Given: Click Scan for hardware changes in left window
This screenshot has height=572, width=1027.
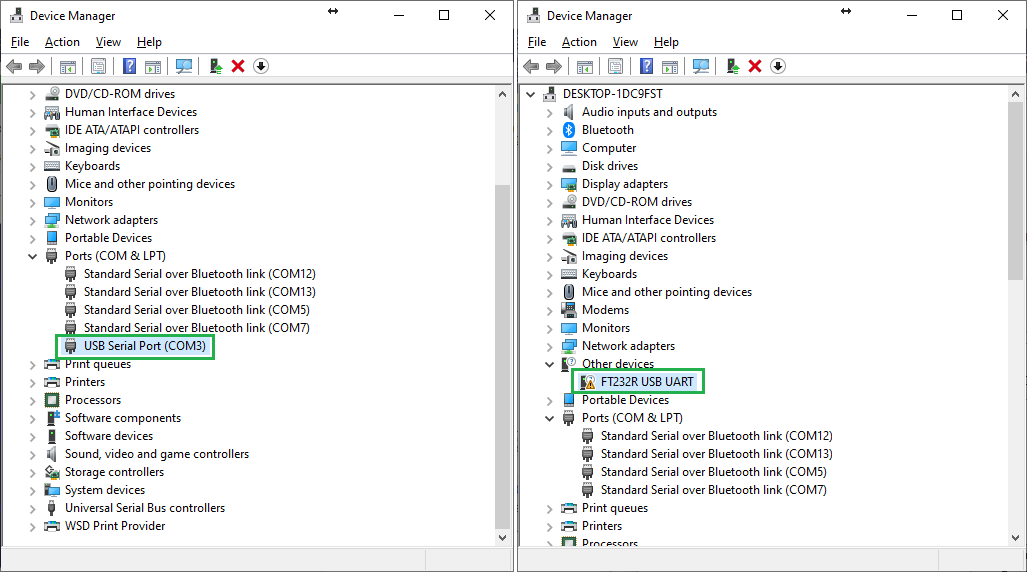Looking at the screenshot, I should pyautogui.click(x=184, y=66).
